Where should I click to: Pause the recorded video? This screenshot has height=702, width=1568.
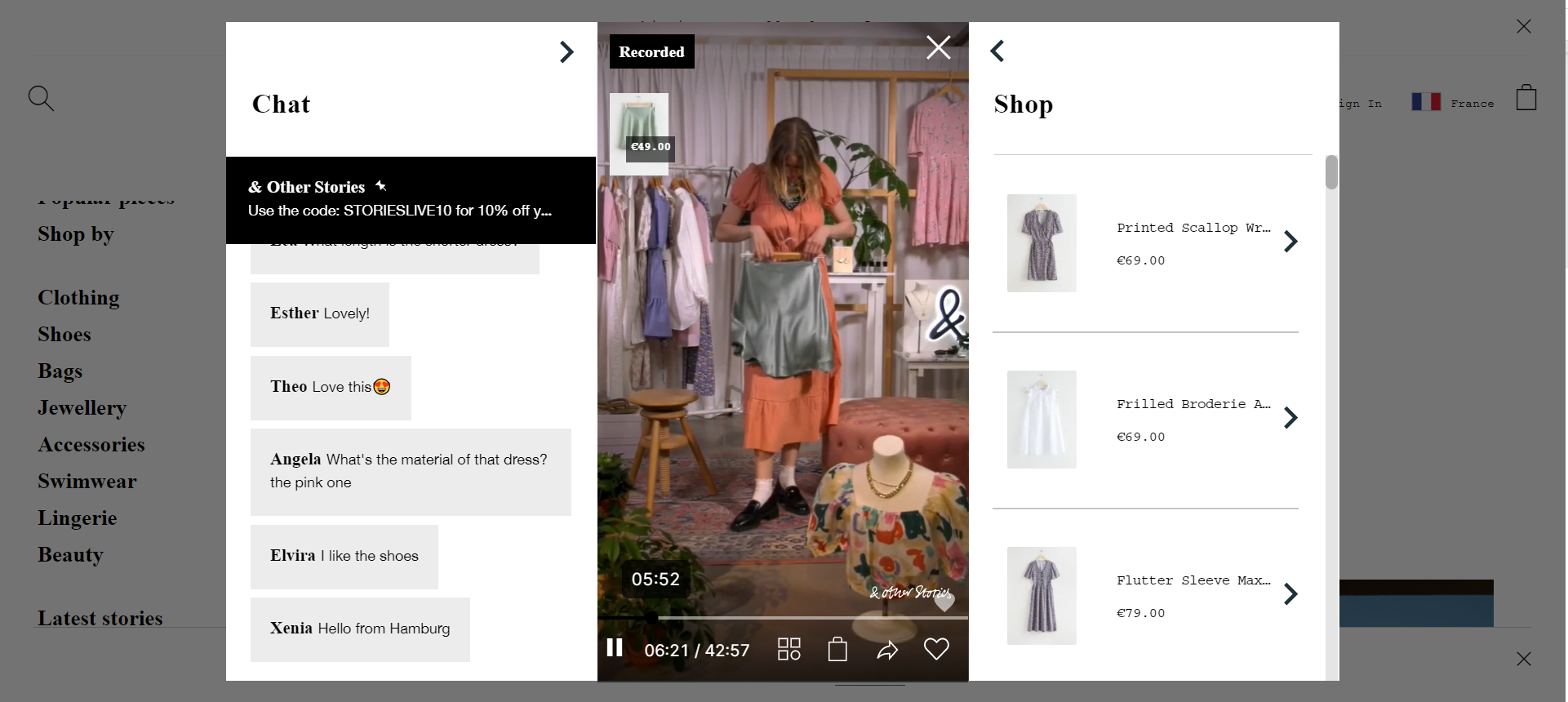[x=615, y=648]
